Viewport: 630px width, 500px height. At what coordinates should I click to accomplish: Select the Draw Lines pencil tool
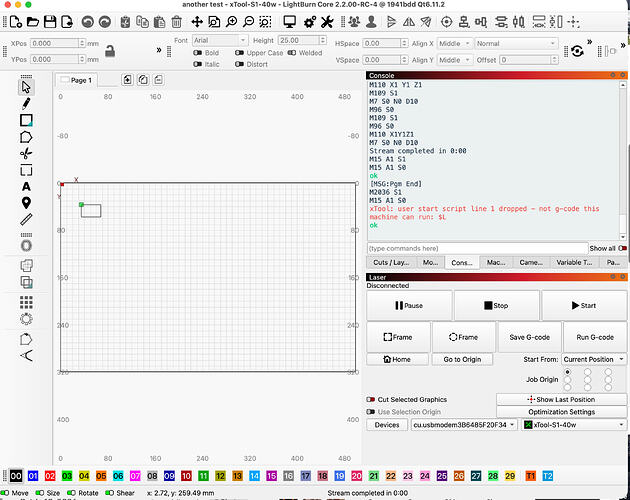click(26, 104)
